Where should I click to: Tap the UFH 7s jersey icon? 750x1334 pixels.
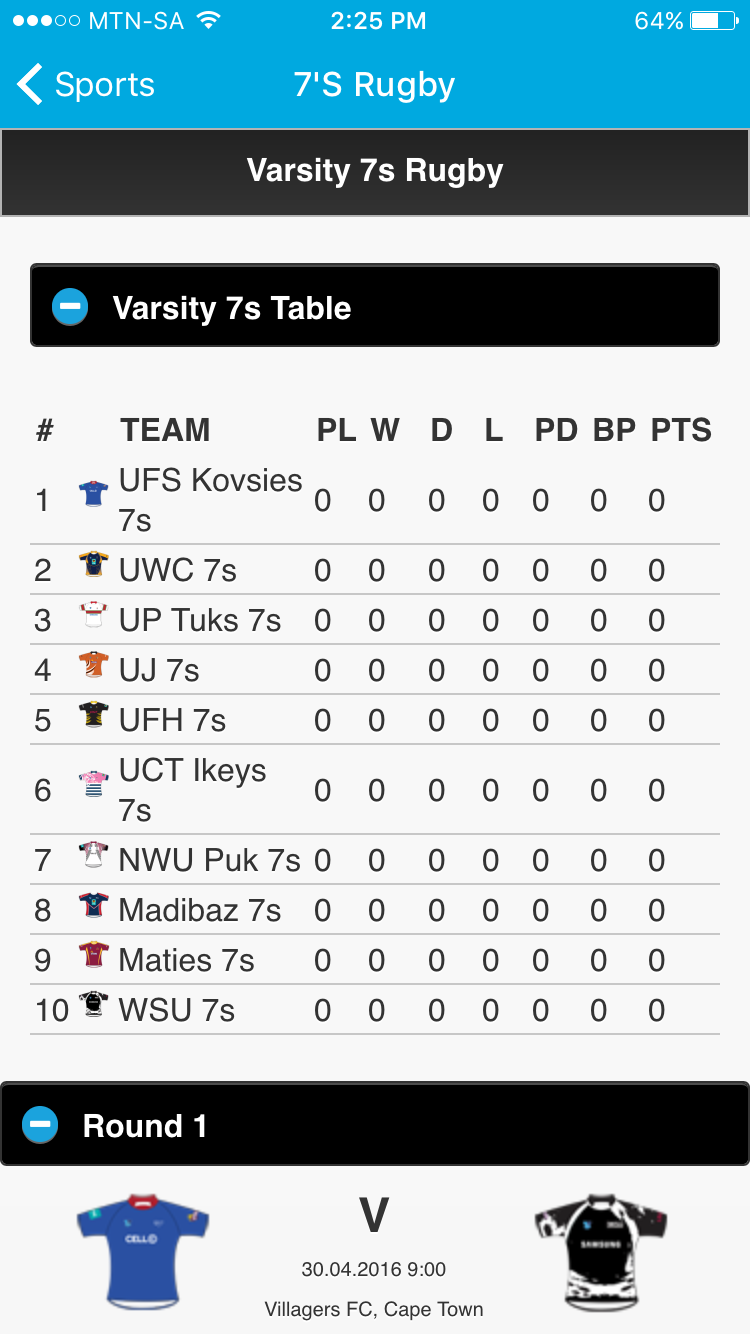coord(93,715)
